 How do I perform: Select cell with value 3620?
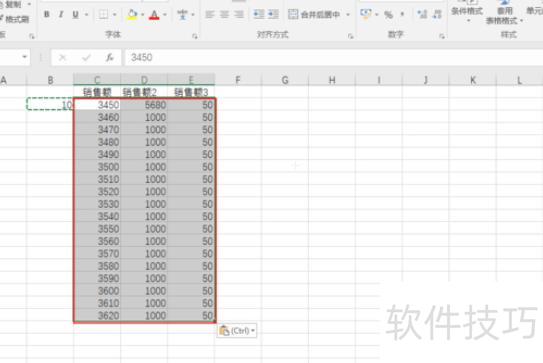click(97, 315)
